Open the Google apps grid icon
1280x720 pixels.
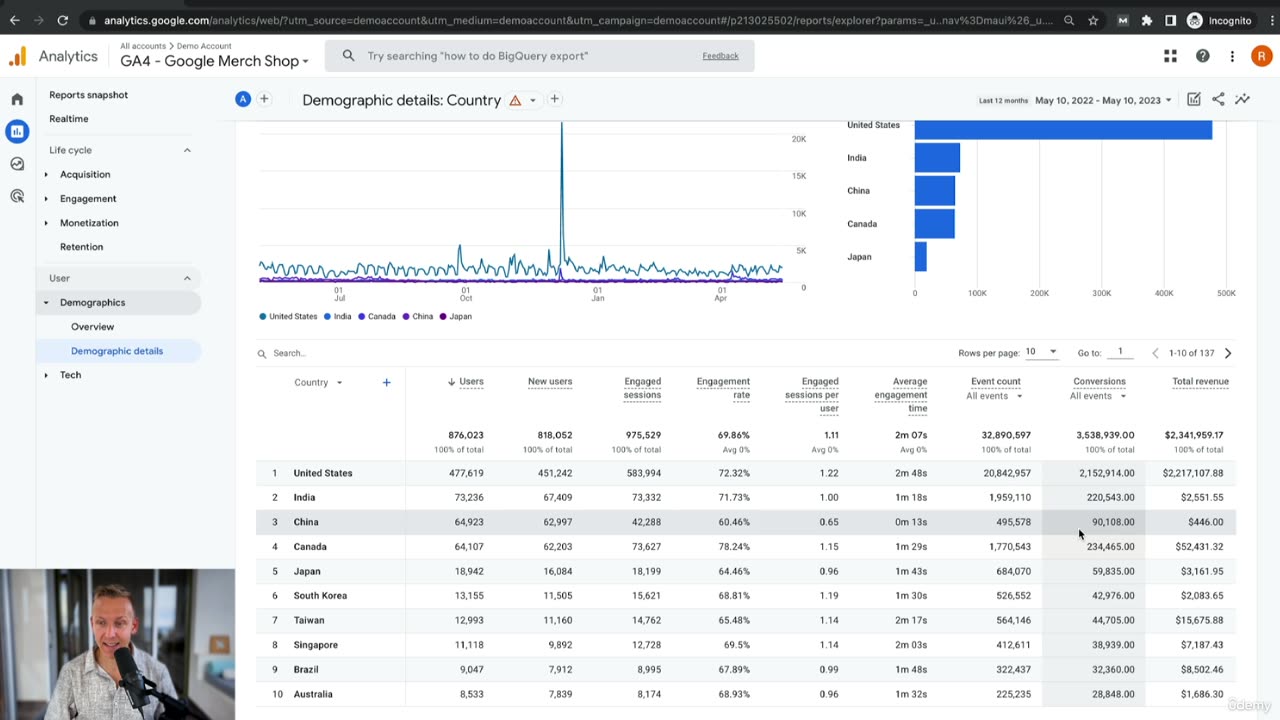[x=1170, y=56]
